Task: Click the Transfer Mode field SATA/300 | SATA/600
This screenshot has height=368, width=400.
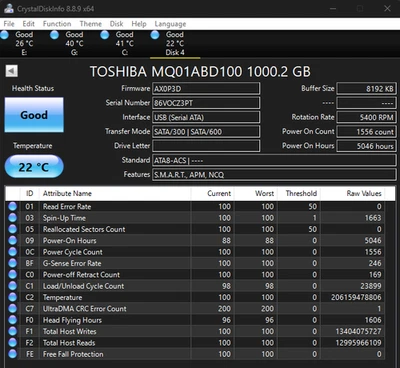Action: pos(206,132)
